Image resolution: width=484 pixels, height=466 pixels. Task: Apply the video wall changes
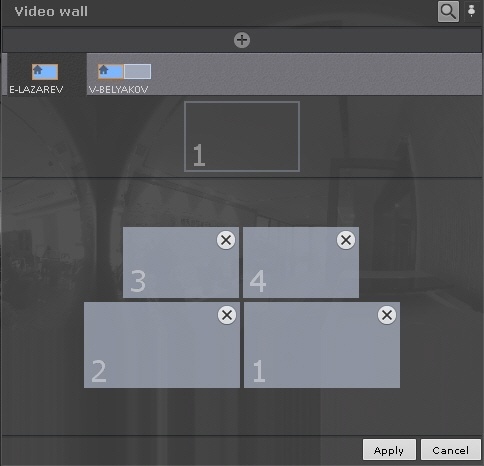pos(389,450)
